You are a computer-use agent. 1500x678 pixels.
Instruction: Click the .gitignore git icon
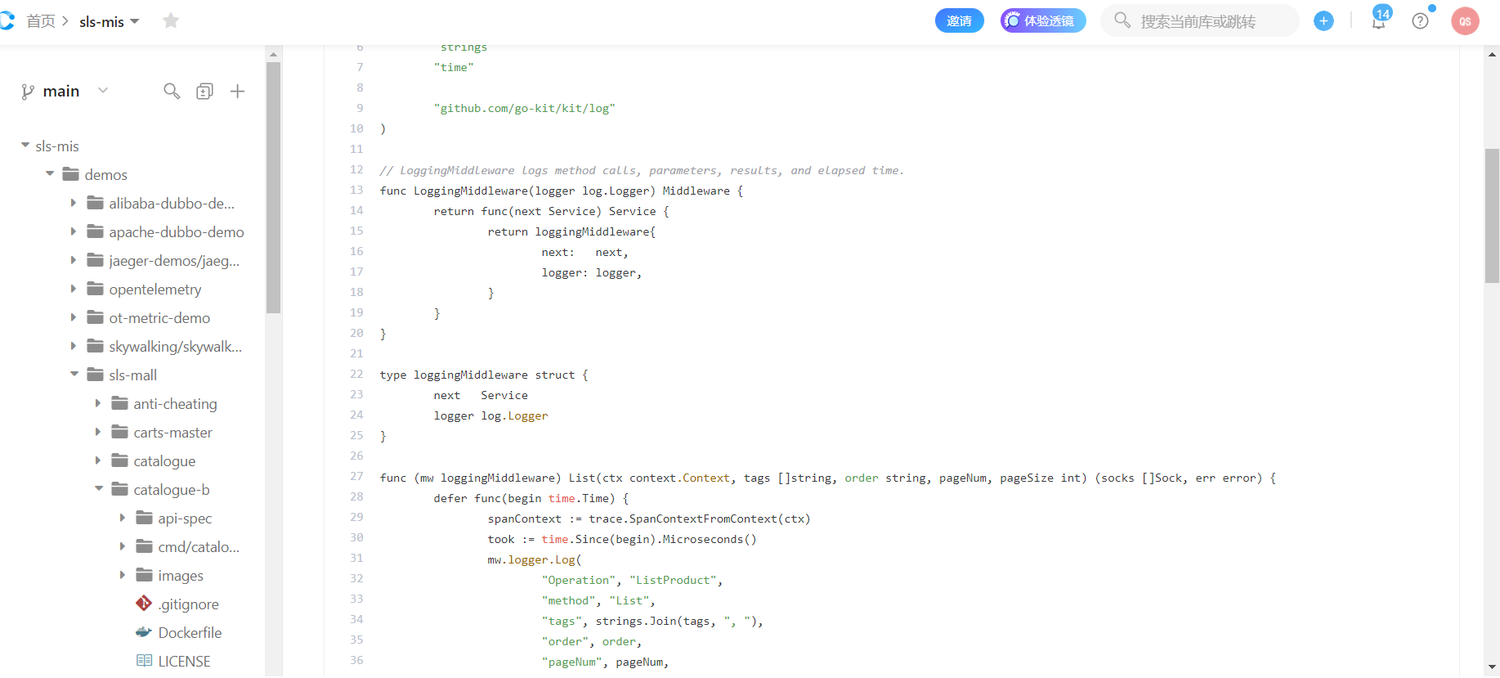tap(144, 604)
